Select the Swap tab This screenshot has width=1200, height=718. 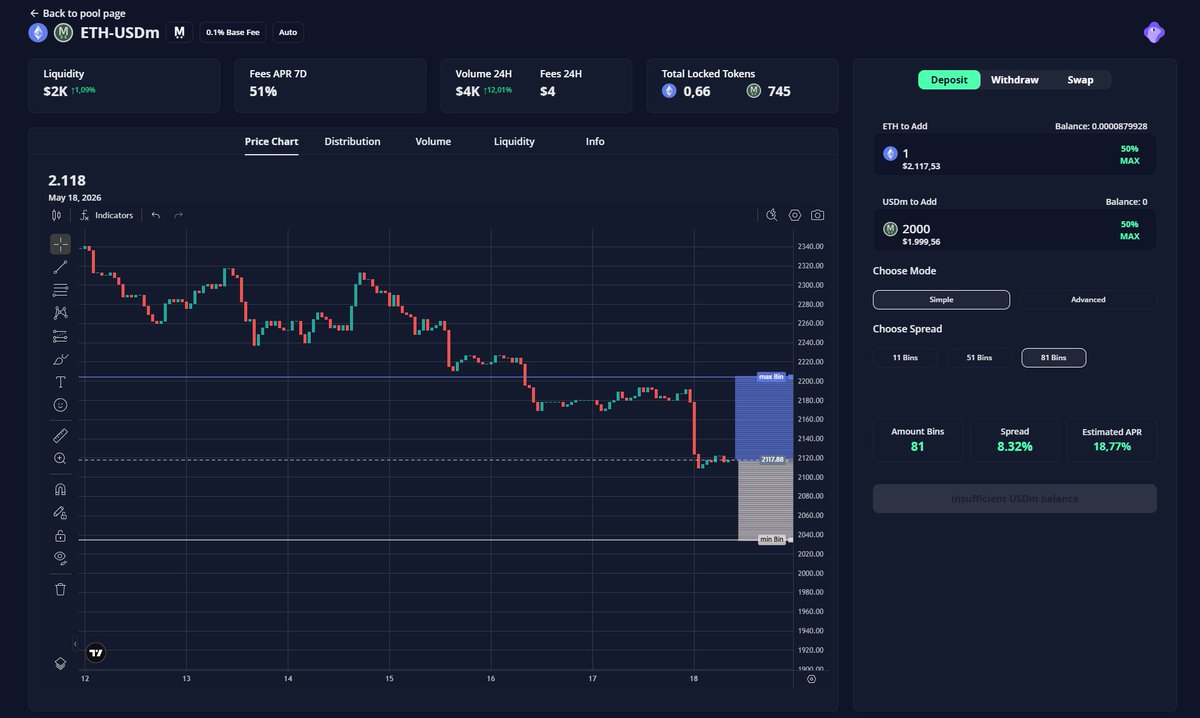(x=1080, y=80)
